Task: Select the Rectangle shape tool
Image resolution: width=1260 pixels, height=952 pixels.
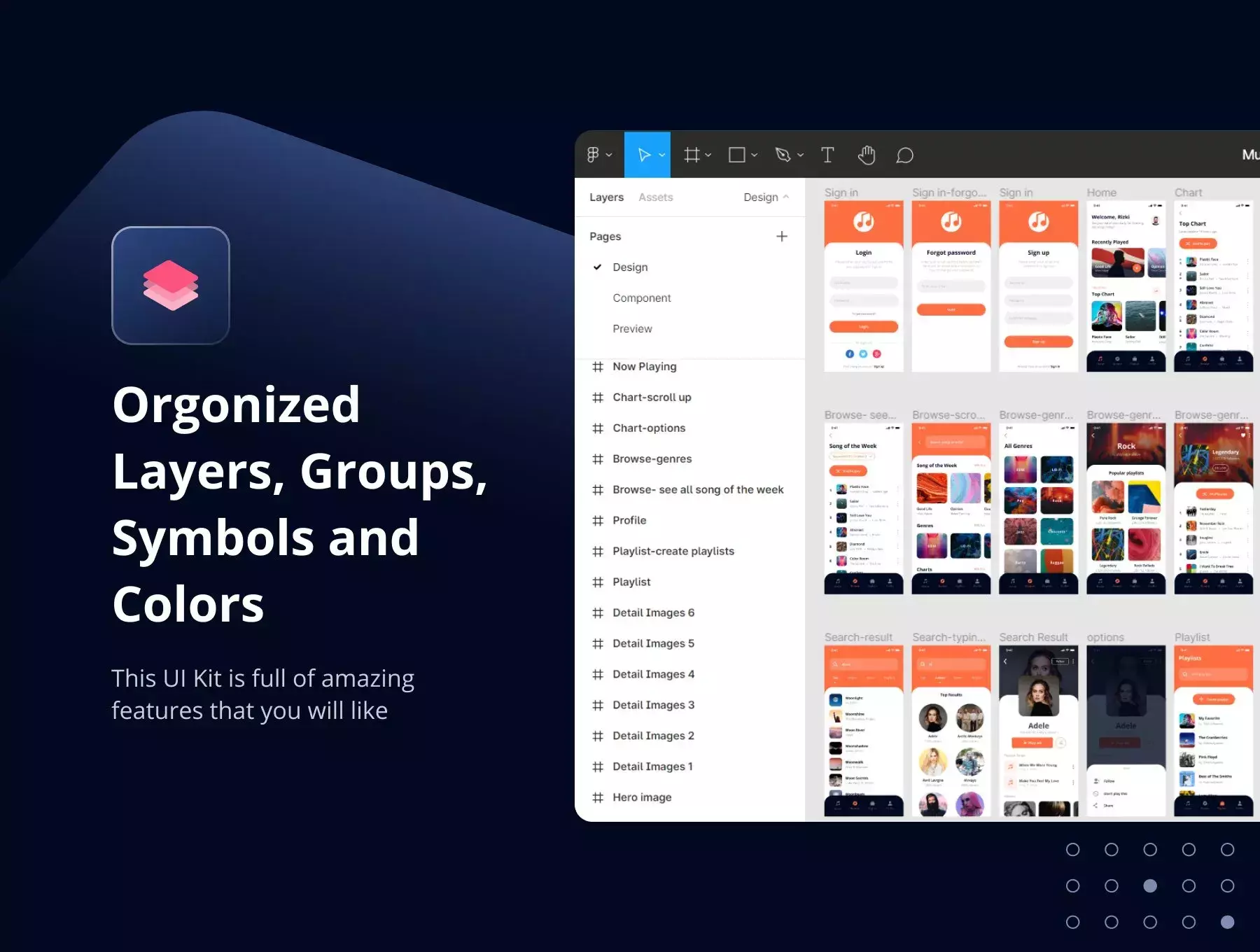Action: pyautogui.click(x=736, y=155)
